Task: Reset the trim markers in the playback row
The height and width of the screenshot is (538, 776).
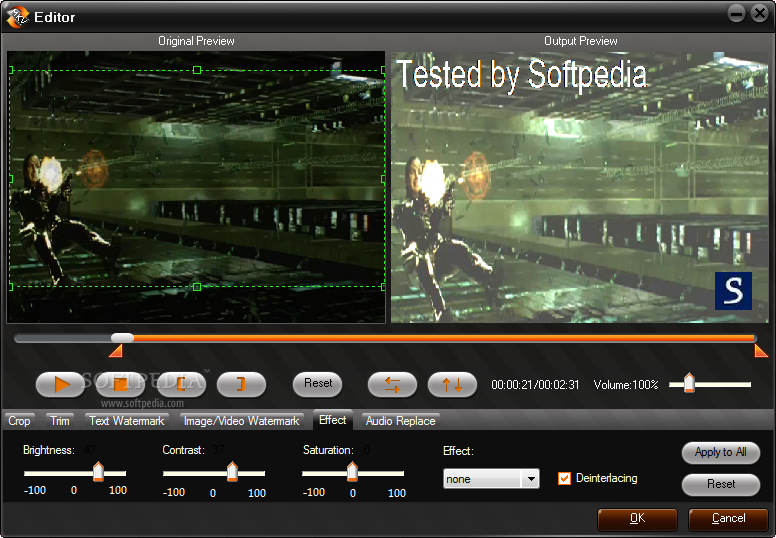Action: click(318, 384)
